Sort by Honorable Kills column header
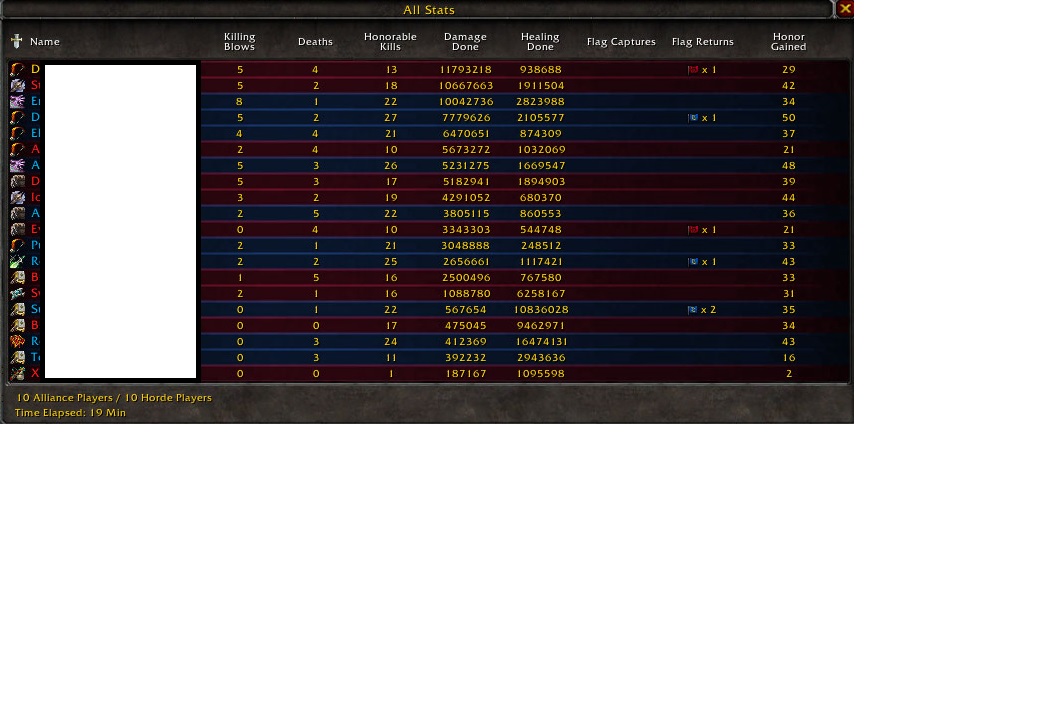This screenshot has height=708, width=1047. pyautogui.click(x=390, y=42)
